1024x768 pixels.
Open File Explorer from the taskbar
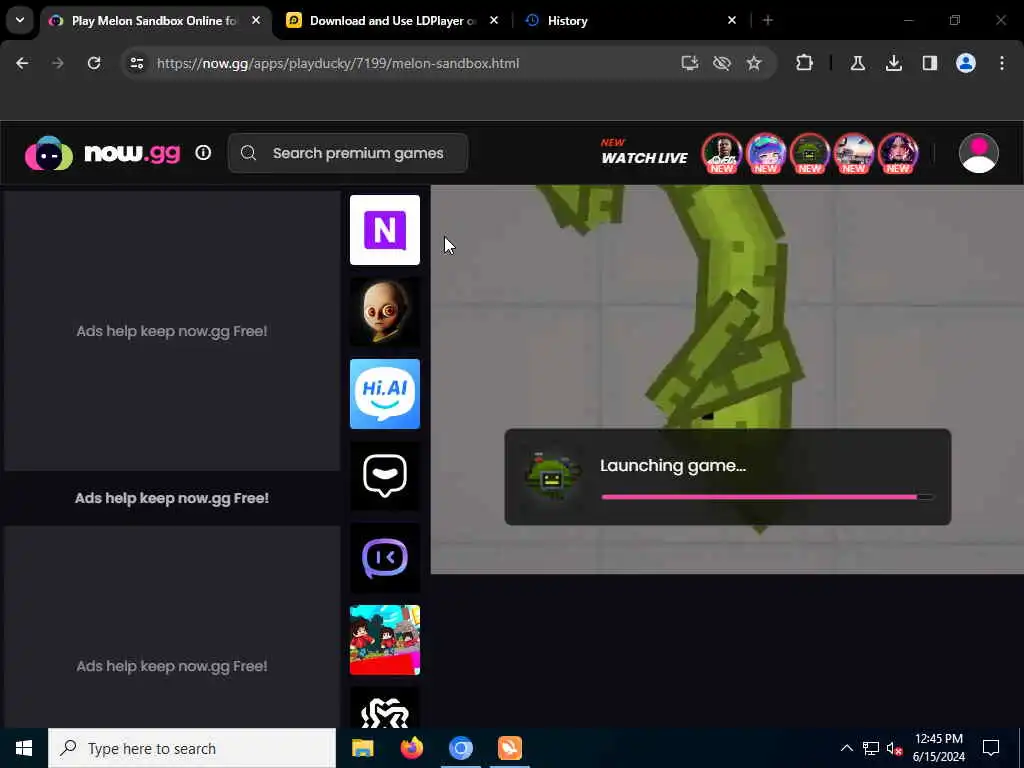tap(362, 748)
